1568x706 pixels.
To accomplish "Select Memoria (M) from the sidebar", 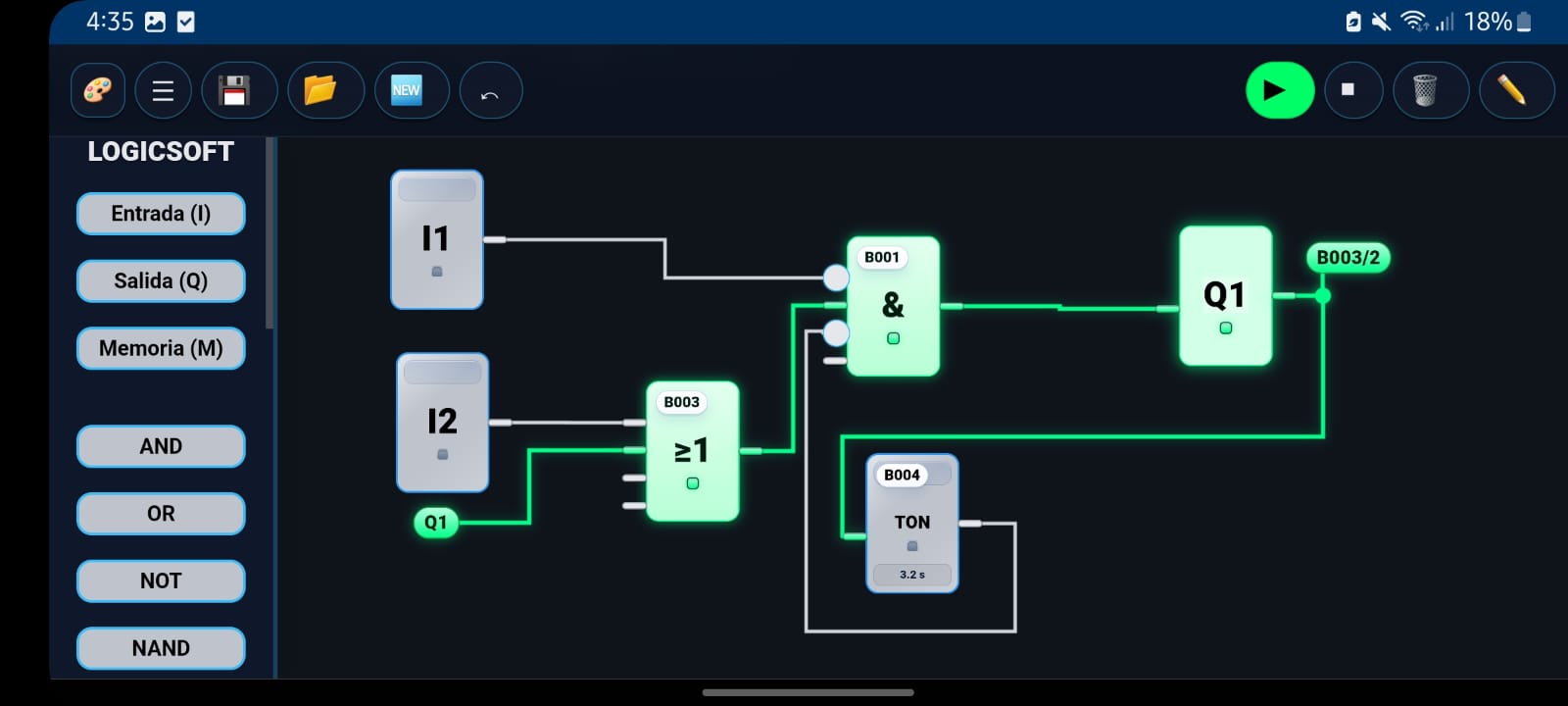I will 161,348.
